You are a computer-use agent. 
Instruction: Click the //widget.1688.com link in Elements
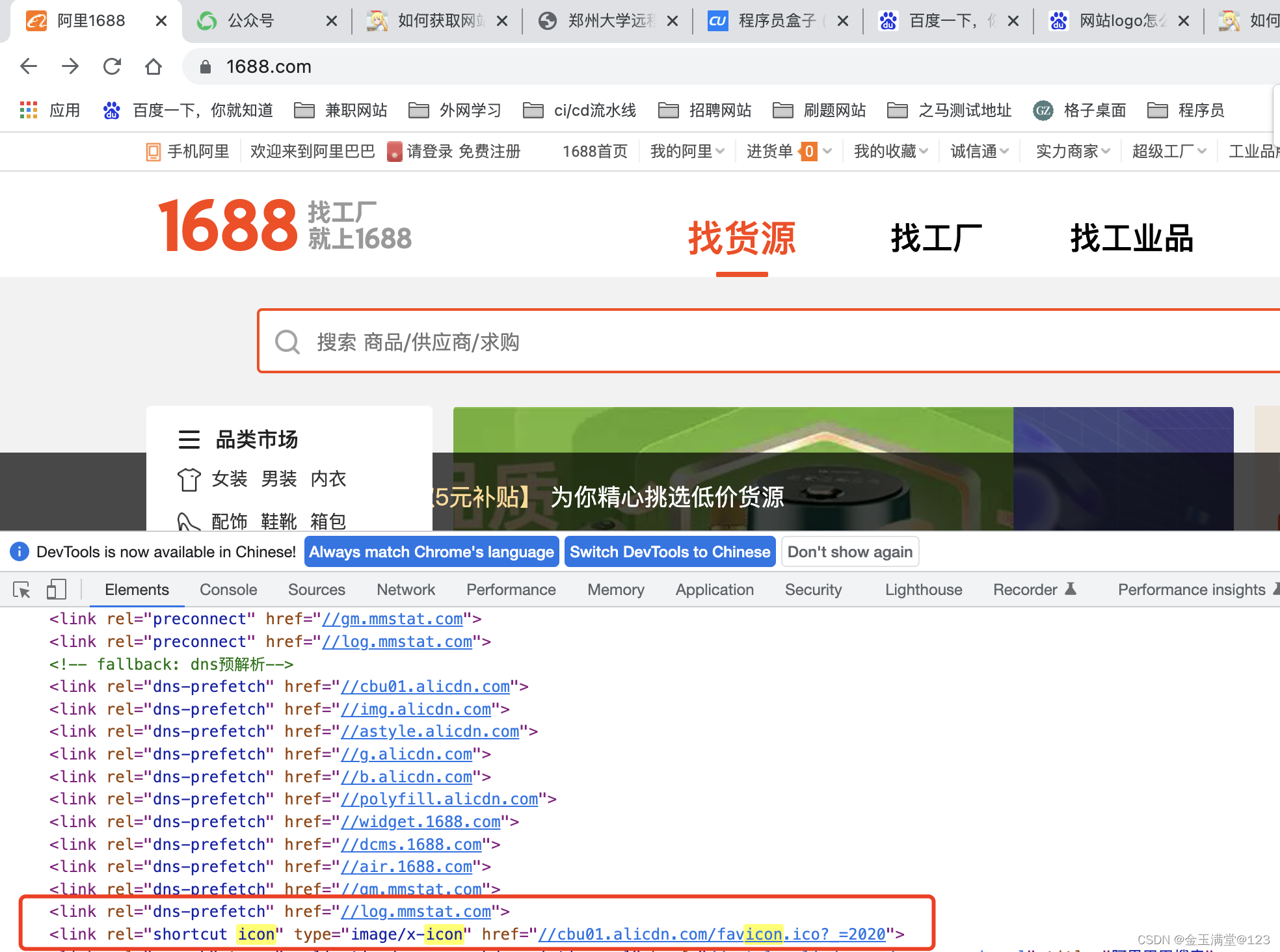(421, 822)
